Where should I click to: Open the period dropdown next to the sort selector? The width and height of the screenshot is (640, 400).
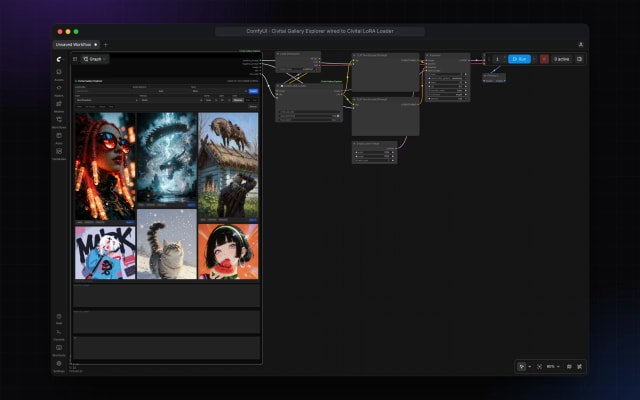coord(171,100)
